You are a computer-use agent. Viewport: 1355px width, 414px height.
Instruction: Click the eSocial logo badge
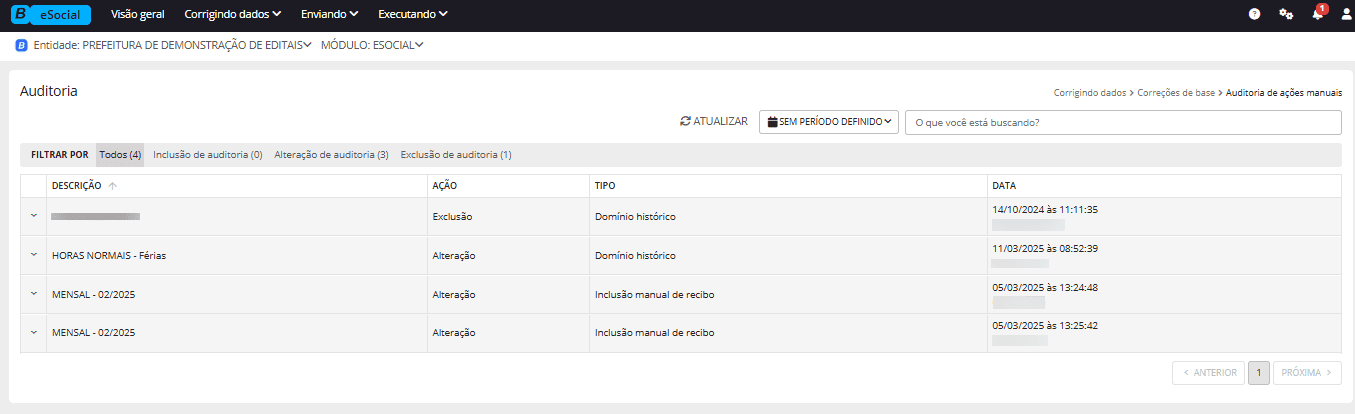pyautogui.click(x=50, y=14)
